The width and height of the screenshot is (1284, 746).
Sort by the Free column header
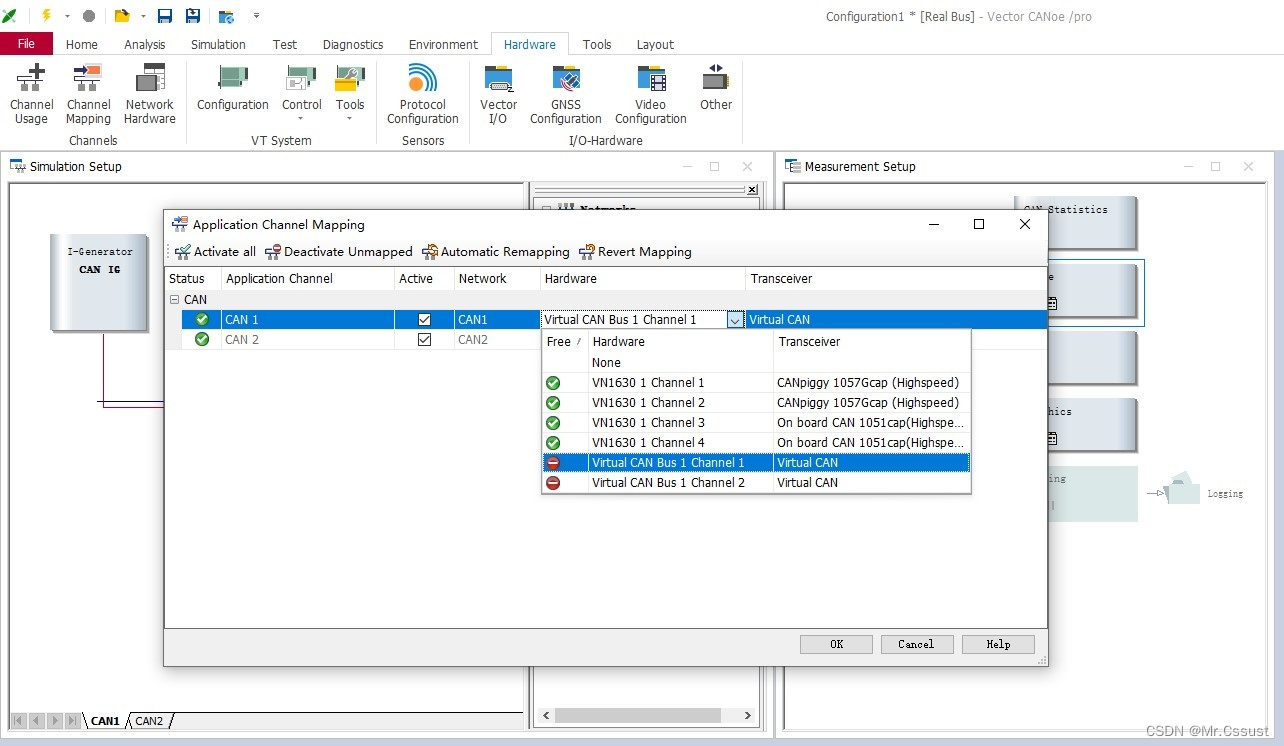pyautogui.click(x=564, y=342)
